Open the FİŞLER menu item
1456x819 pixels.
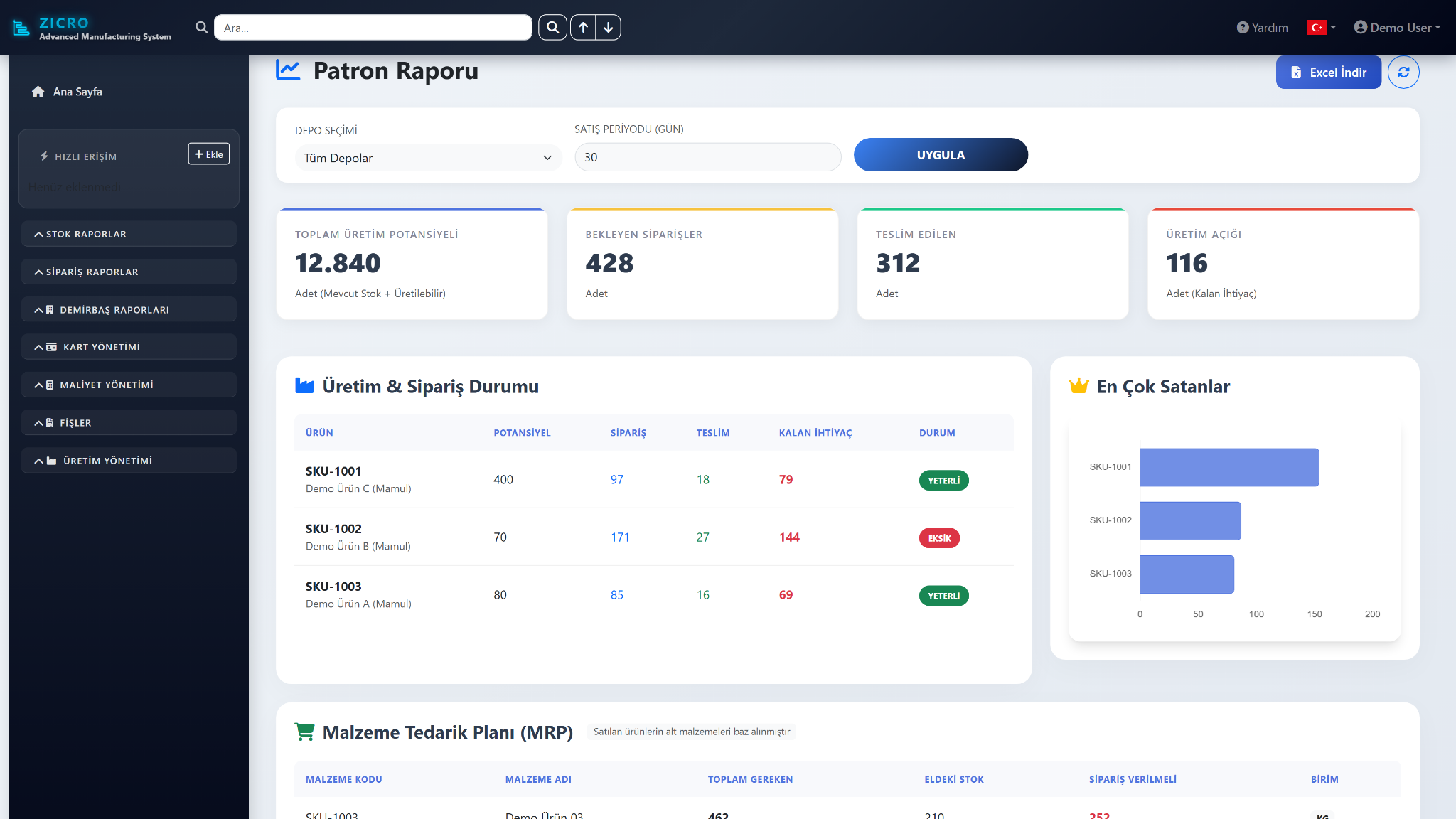click(129, 422)
